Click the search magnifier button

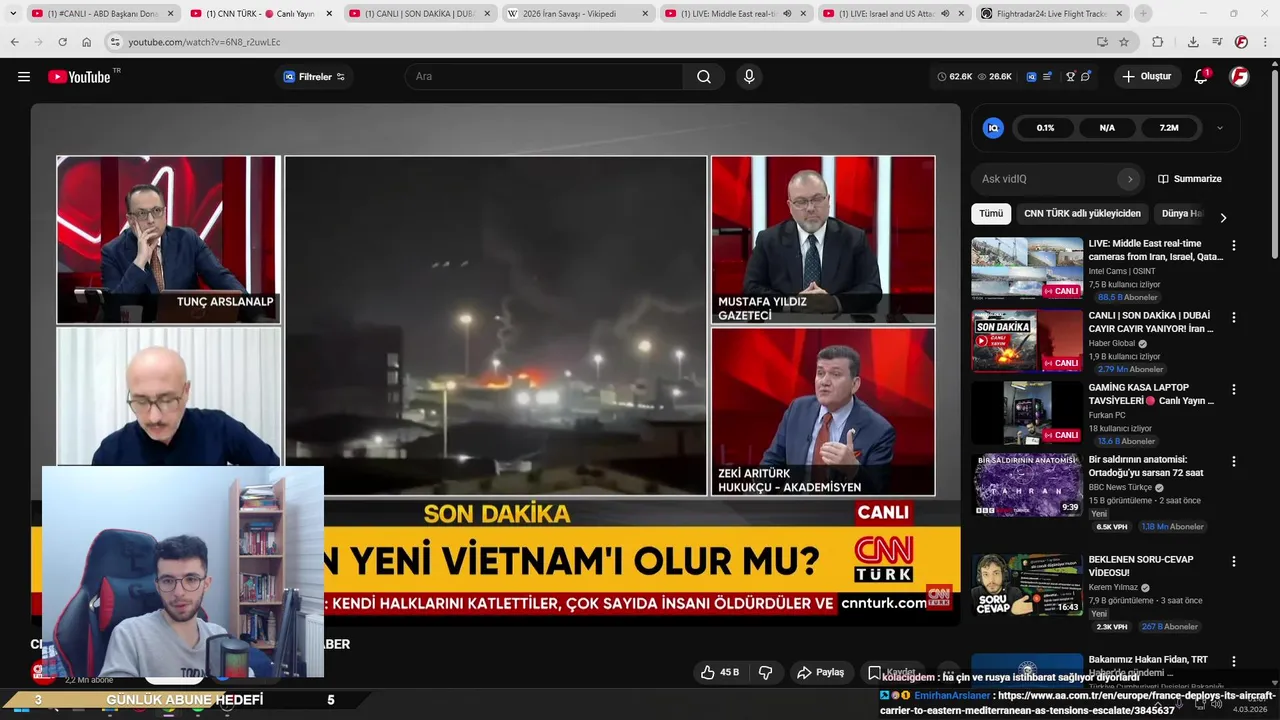coord(704,77)
